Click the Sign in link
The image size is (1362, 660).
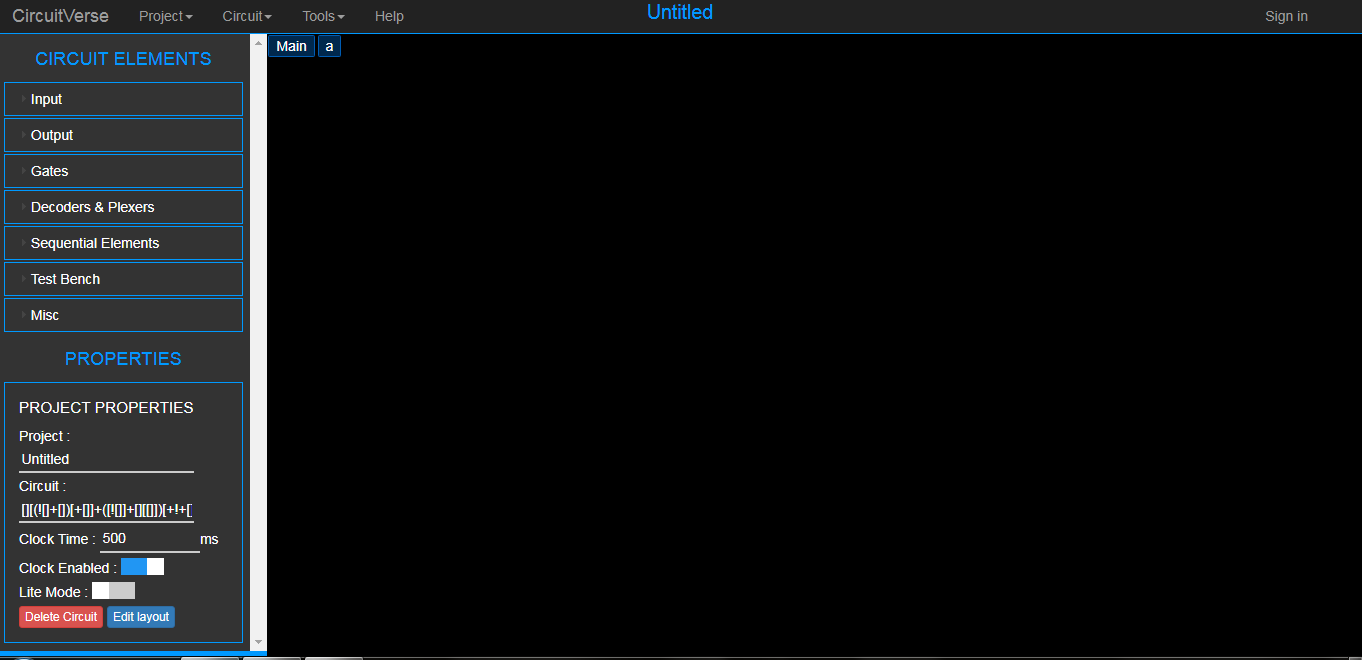click(x=1286, y=16)
